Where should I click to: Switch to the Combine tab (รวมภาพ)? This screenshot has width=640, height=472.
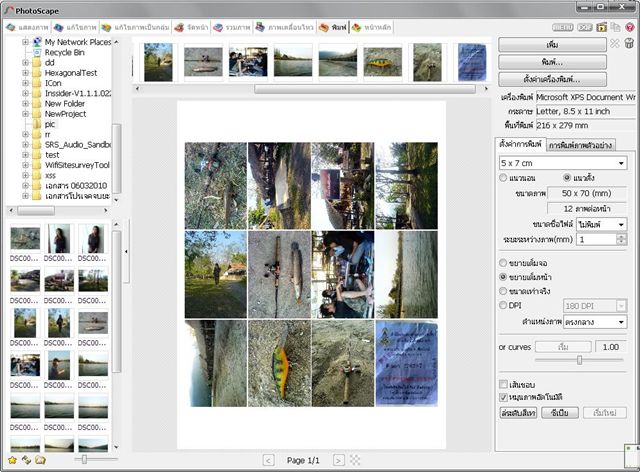pyautogui.click(x=231, y=27)
